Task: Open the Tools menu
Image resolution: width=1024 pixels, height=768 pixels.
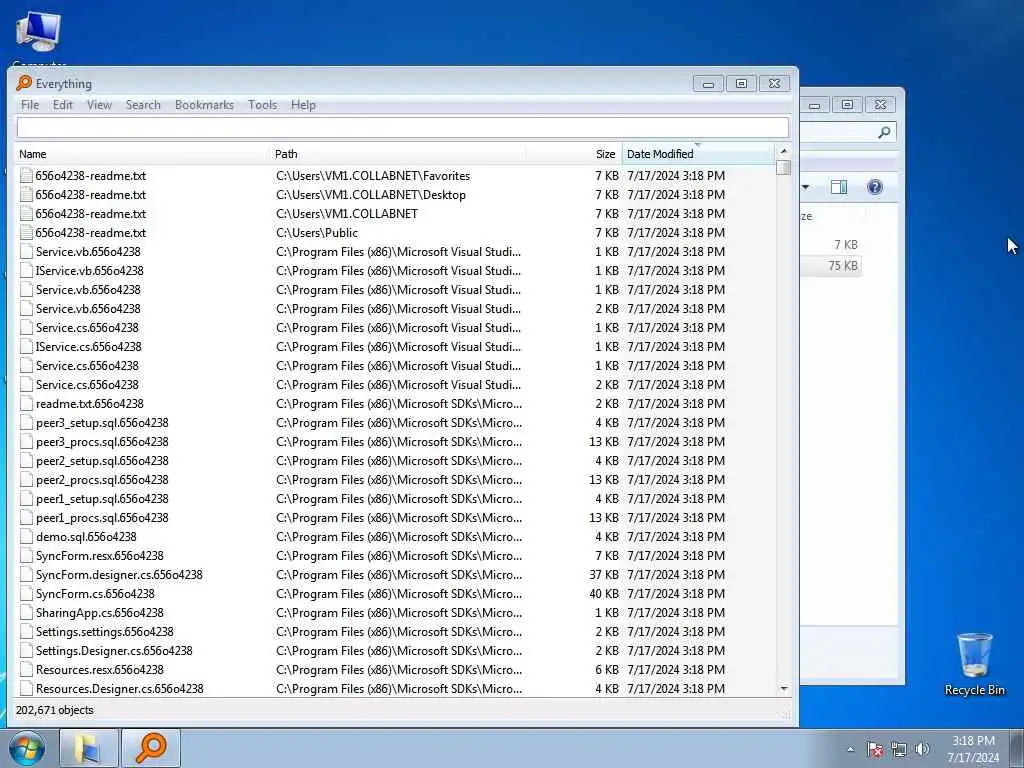Action: [263, 104]
